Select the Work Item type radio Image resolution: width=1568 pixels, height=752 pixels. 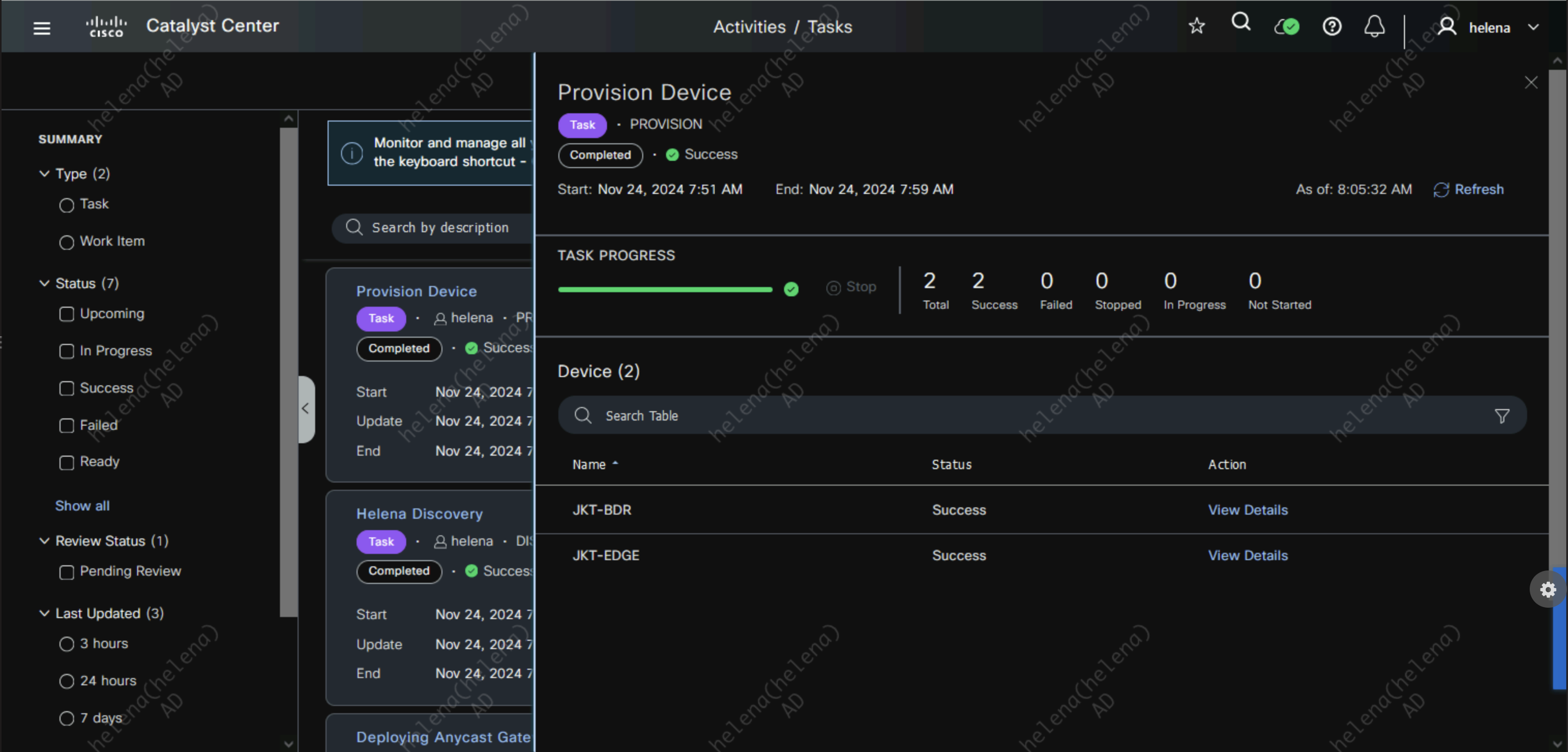pos(66,242)
